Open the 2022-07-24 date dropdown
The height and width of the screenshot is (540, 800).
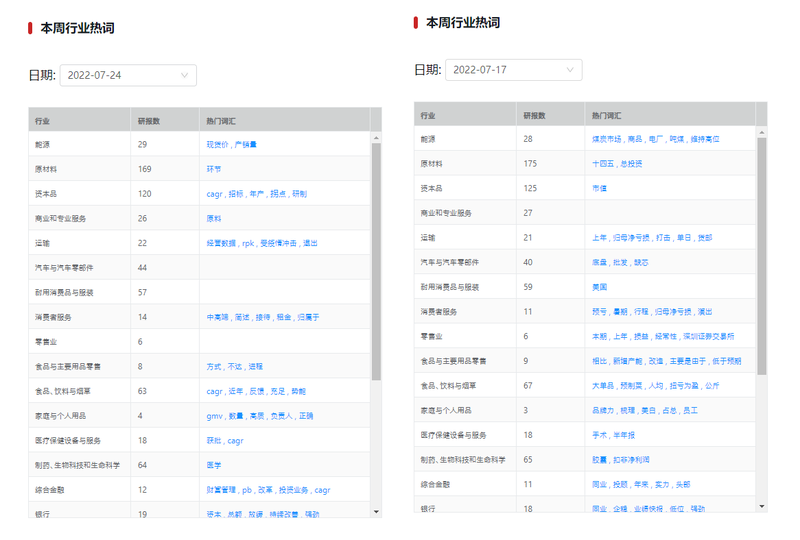coord(127,75)
